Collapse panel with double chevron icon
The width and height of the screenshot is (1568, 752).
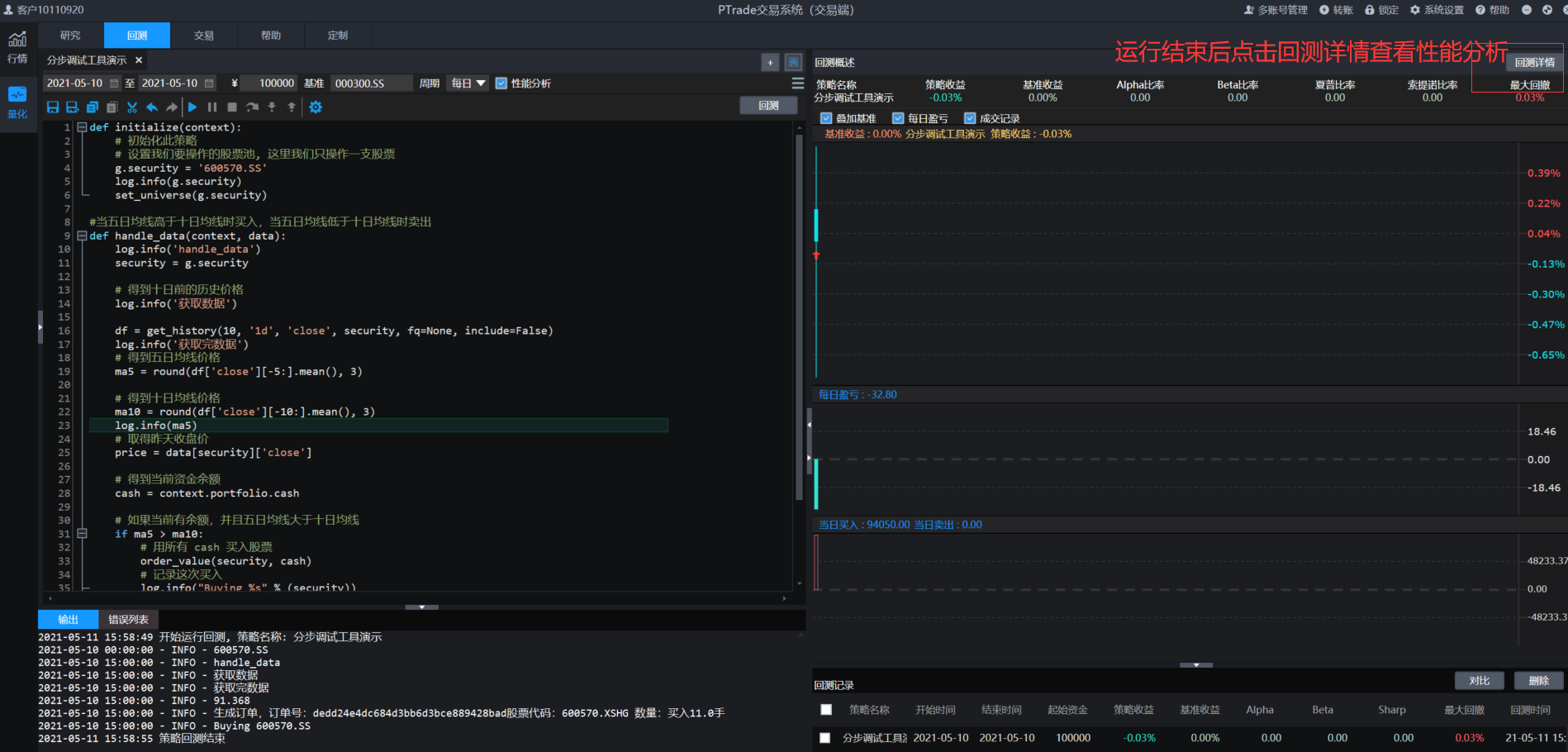pos(793,62)
